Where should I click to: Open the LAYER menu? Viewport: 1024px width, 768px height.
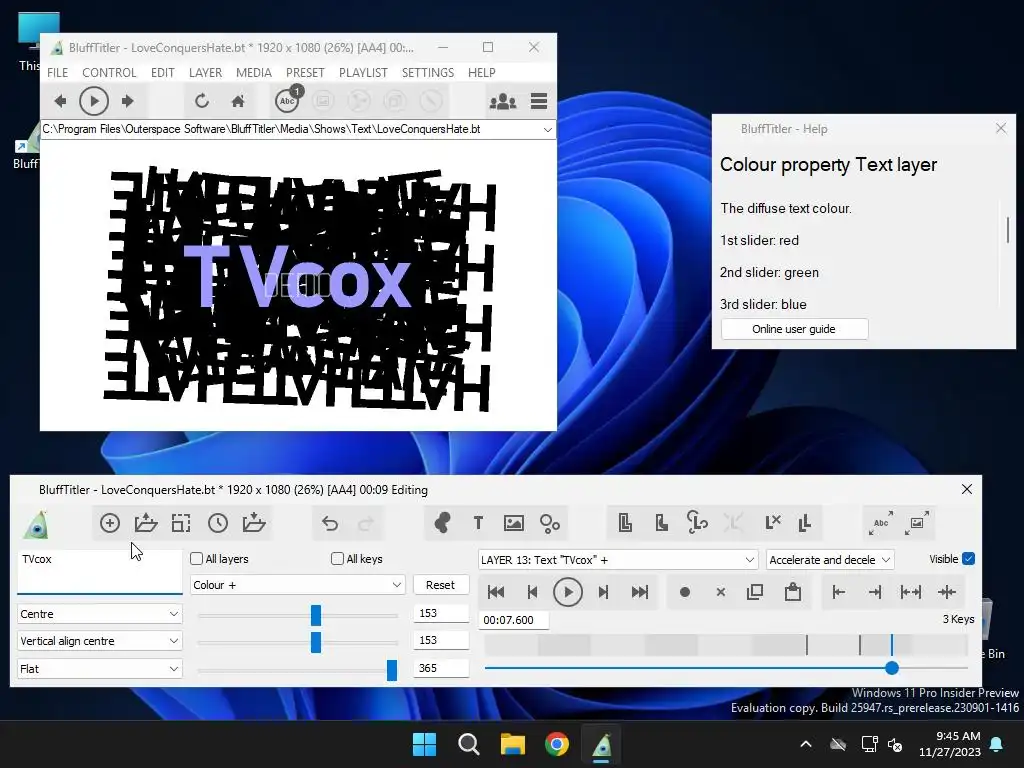(205, 72)
